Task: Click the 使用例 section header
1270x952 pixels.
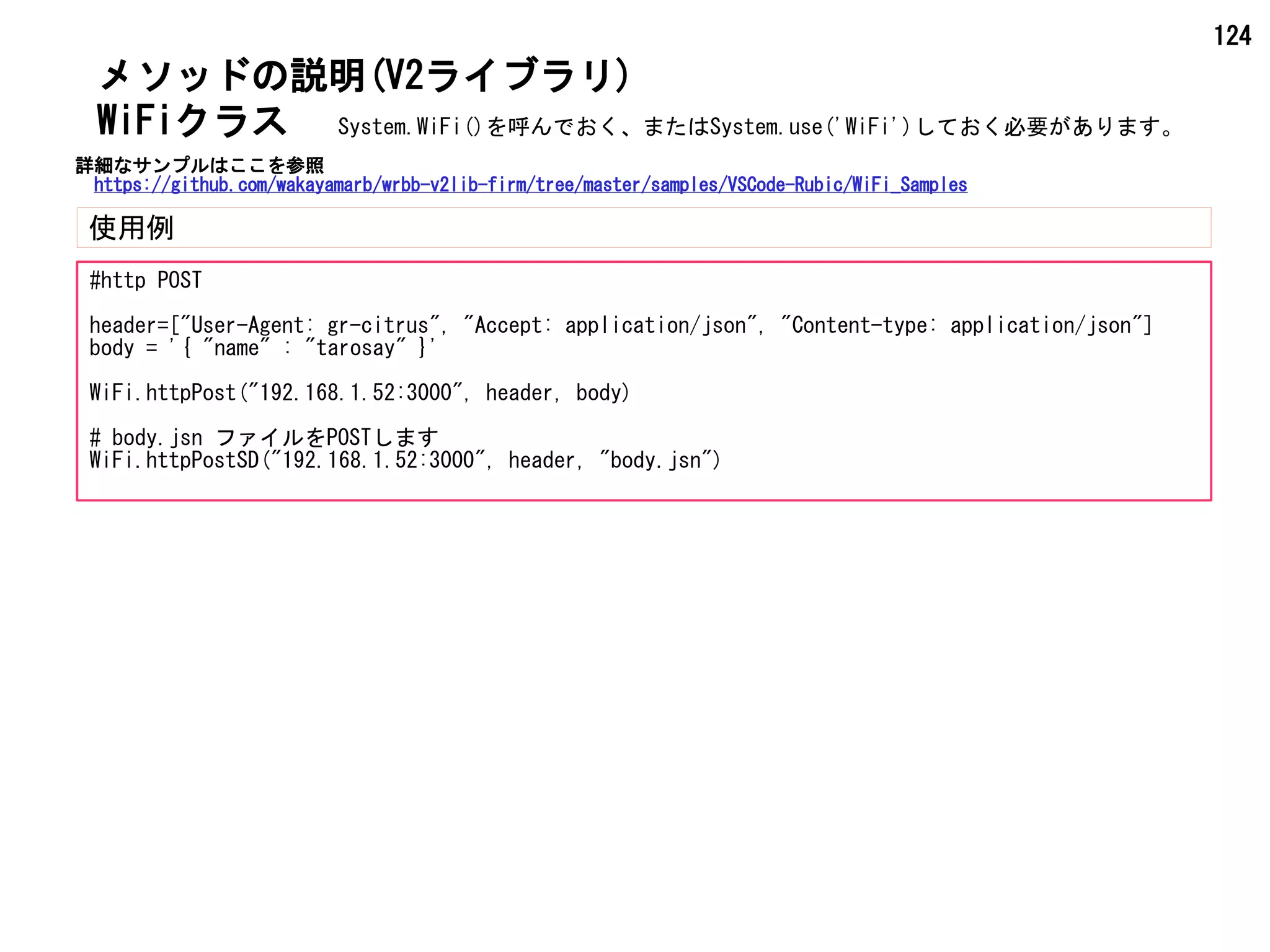Action: click(644, 227)
